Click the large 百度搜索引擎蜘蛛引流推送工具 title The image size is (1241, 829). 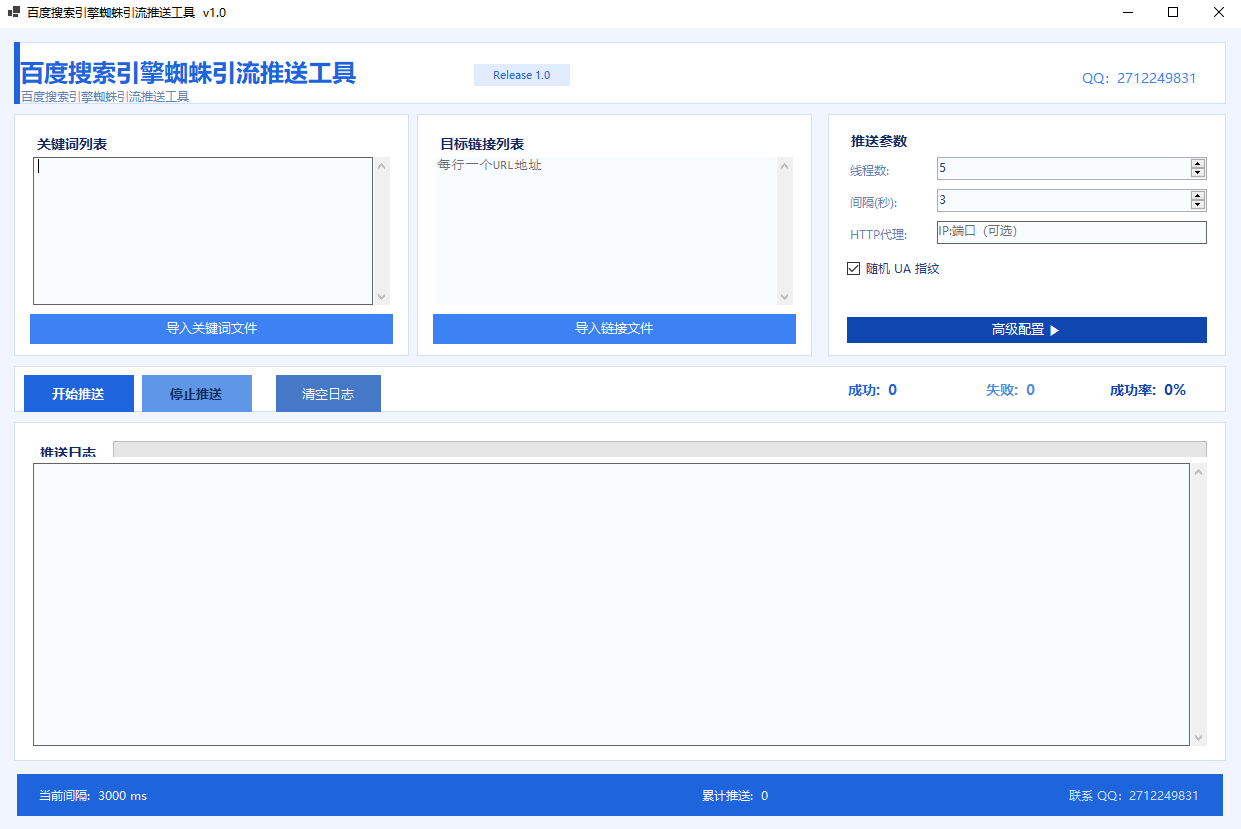(x=188, y=73)
